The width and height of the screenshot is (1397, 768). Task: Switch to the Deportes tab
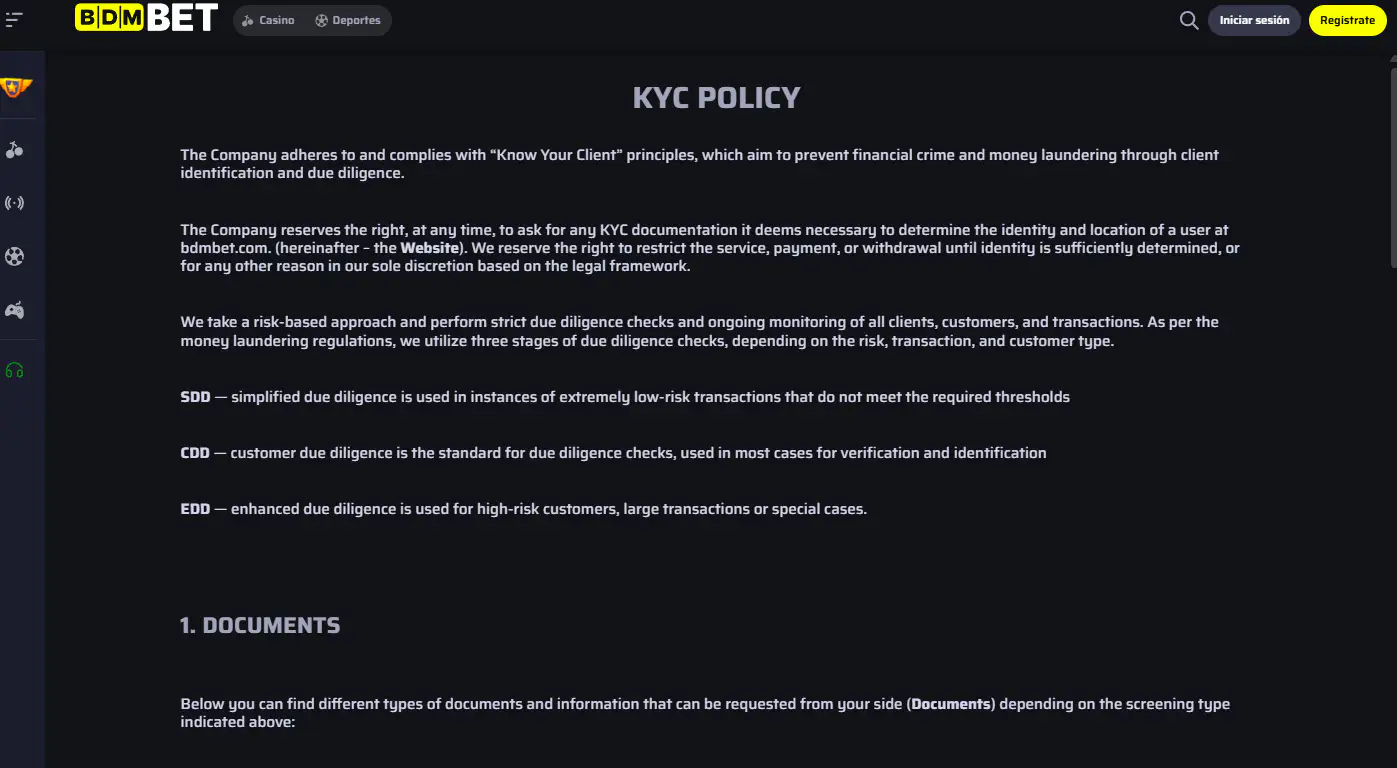pyautogui.click(x=348, y=20)
